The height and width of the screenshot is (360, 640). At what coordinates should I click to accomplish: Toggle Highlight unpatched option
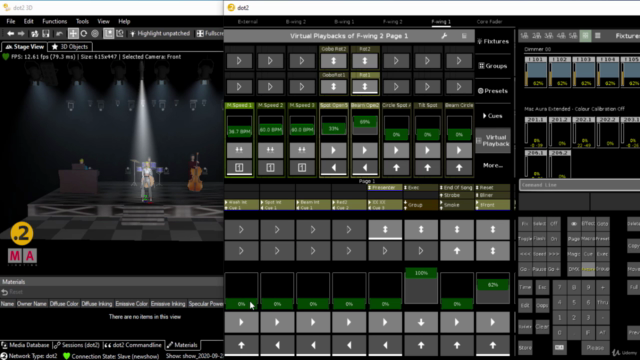(160, 33)
